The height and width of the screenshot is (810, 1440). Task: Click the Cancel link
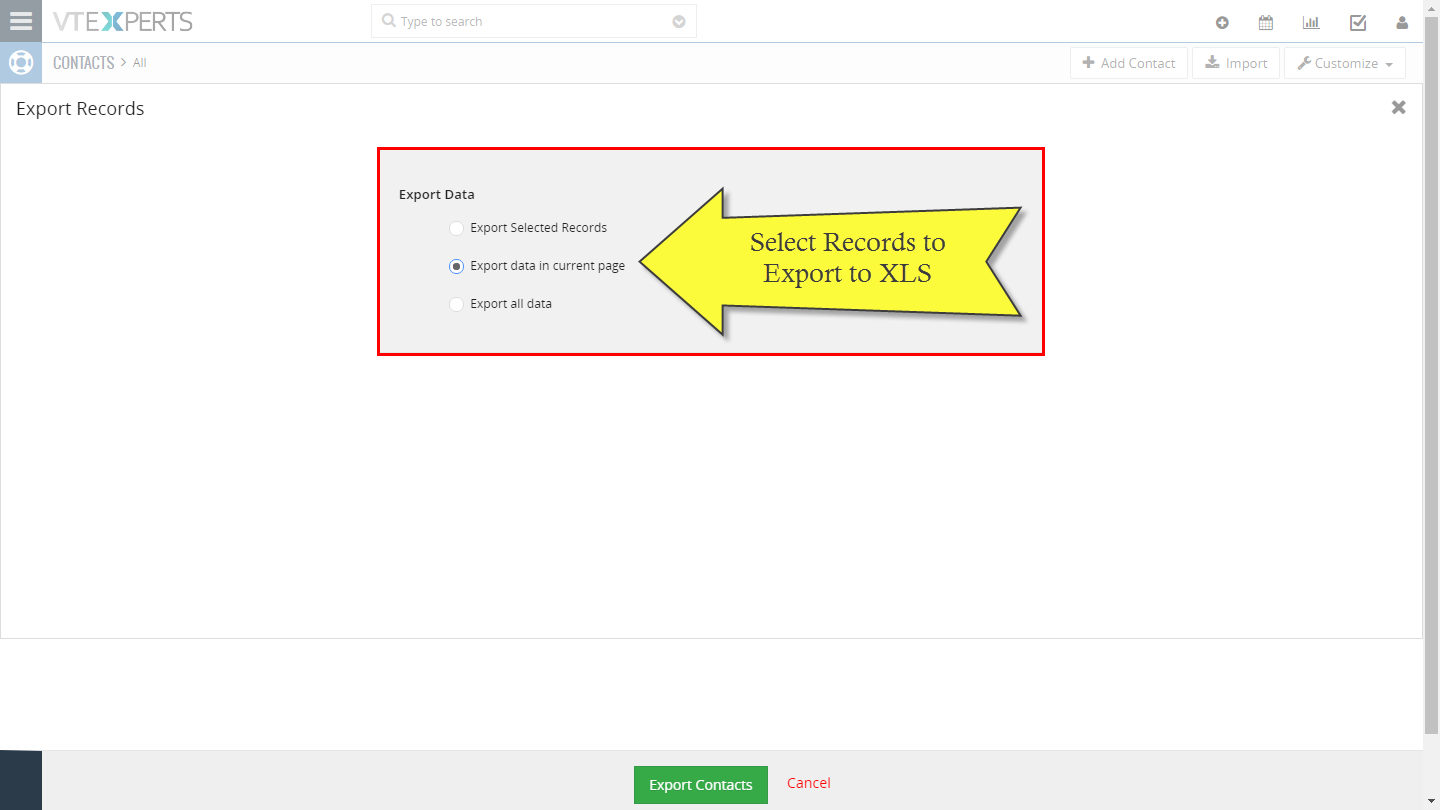(x=809, y=783)
